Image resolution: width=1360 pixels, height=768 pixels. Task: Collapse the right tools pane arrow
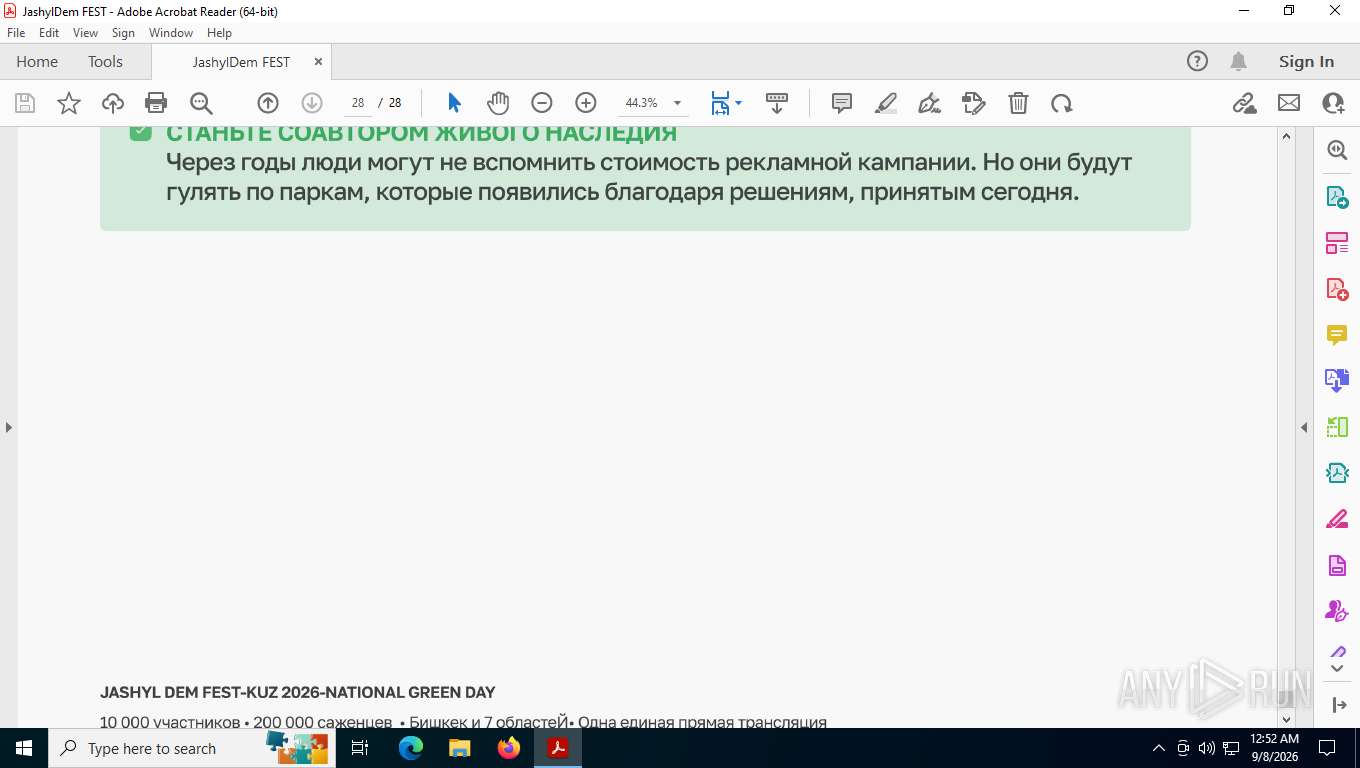[1304, 427]
